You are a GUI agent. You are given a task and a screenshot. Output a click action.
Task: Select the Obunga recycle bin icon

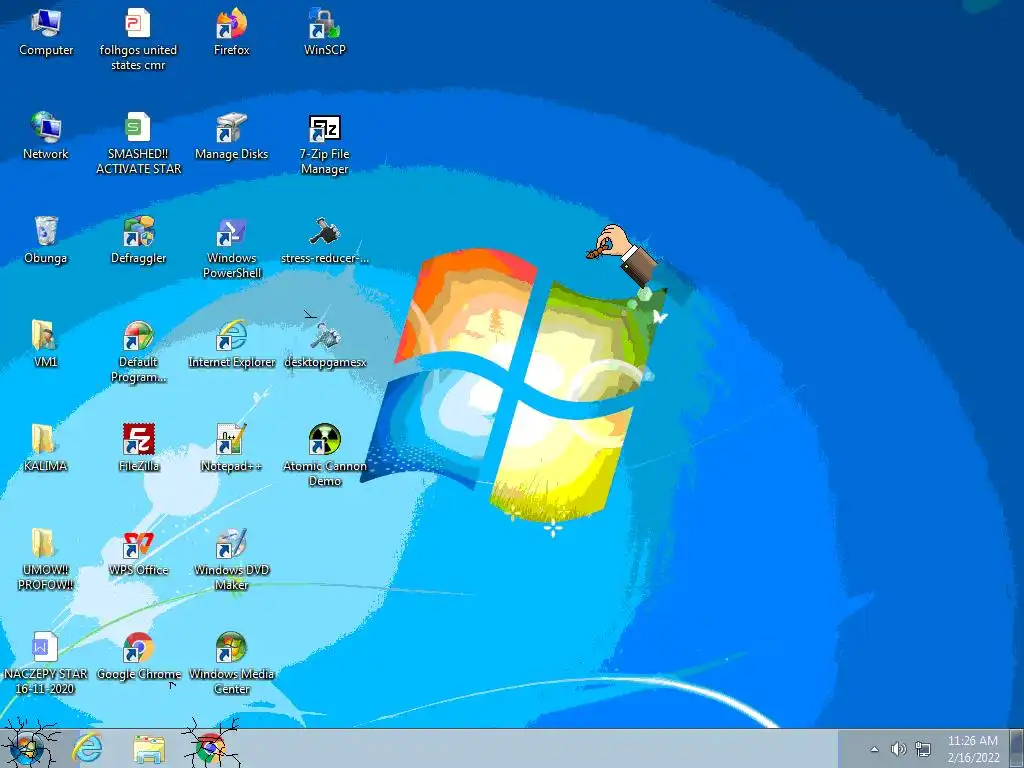(x=46, y=240)
